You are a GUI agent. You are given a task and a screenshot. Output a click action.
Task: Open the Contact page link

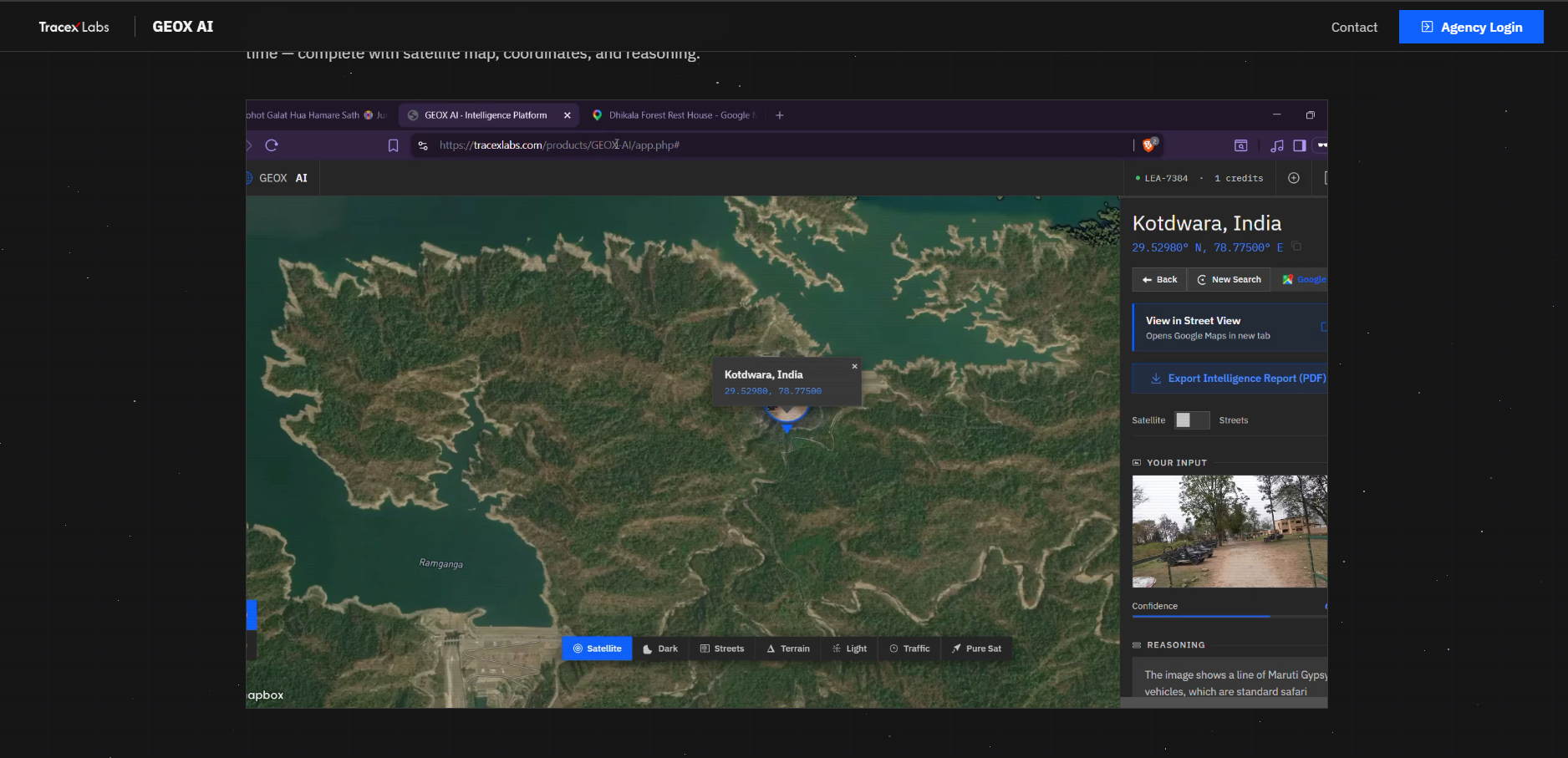point(1353,27)
